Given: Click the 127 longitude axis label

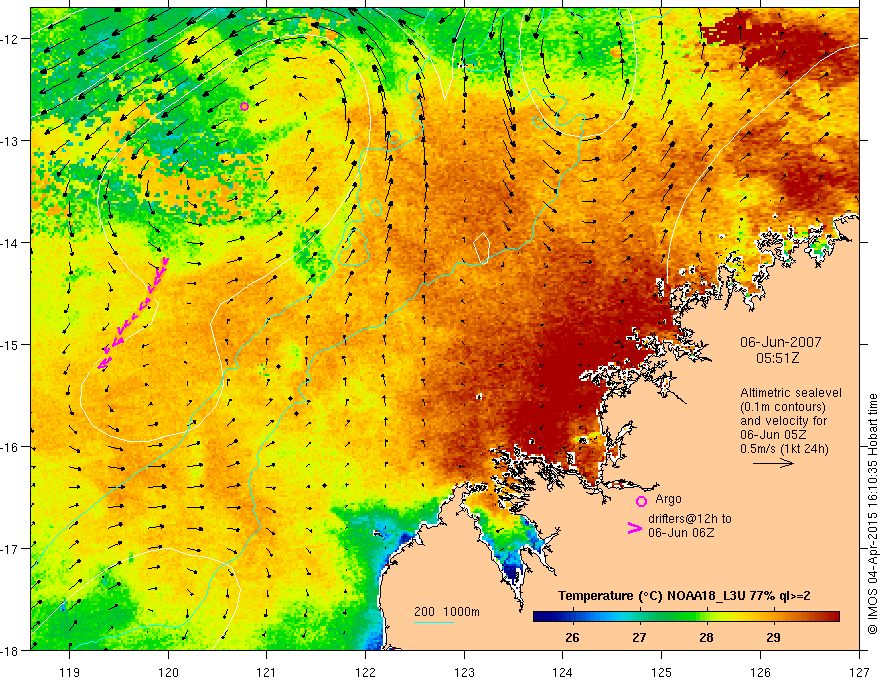Looking at the screenshot, I should 859,672.
